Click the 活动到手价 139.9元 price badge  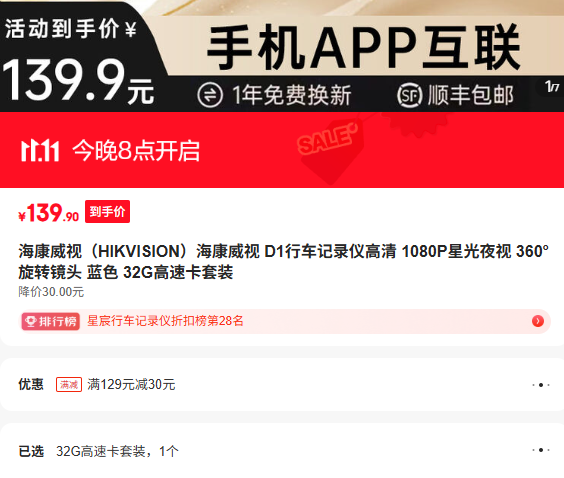[x=79, y=58]
